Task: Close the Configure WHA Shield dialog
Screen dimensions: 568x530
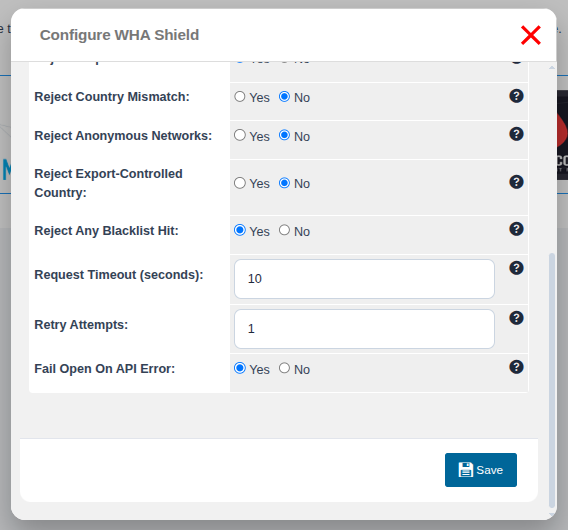Action: pos(531,35)
